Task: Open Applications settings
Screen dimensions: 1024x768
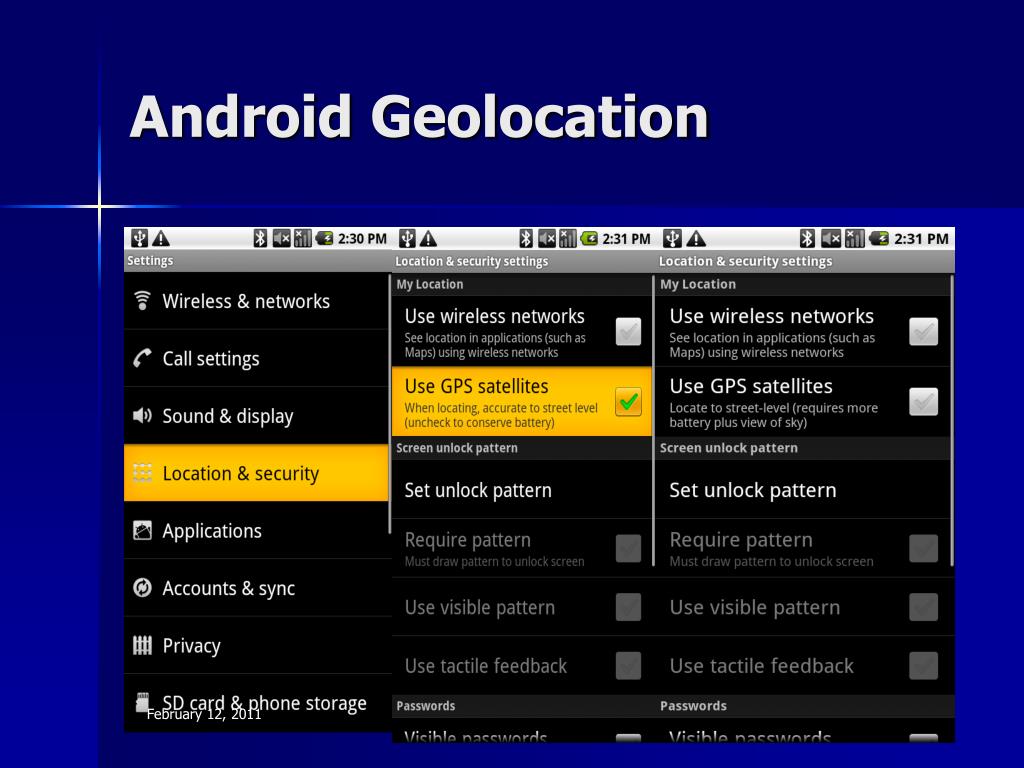Action: tap(257, 531)
